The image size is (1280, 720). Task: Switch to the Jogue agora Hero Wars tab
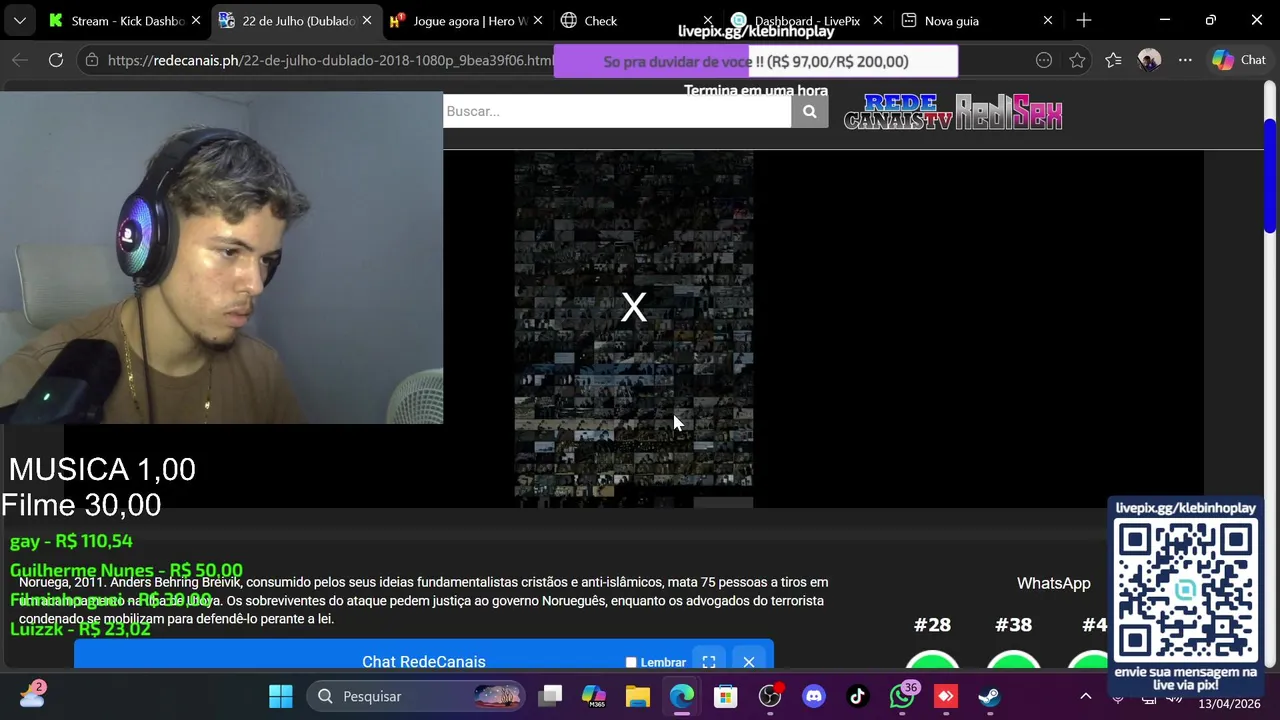[x=467, y=20]
